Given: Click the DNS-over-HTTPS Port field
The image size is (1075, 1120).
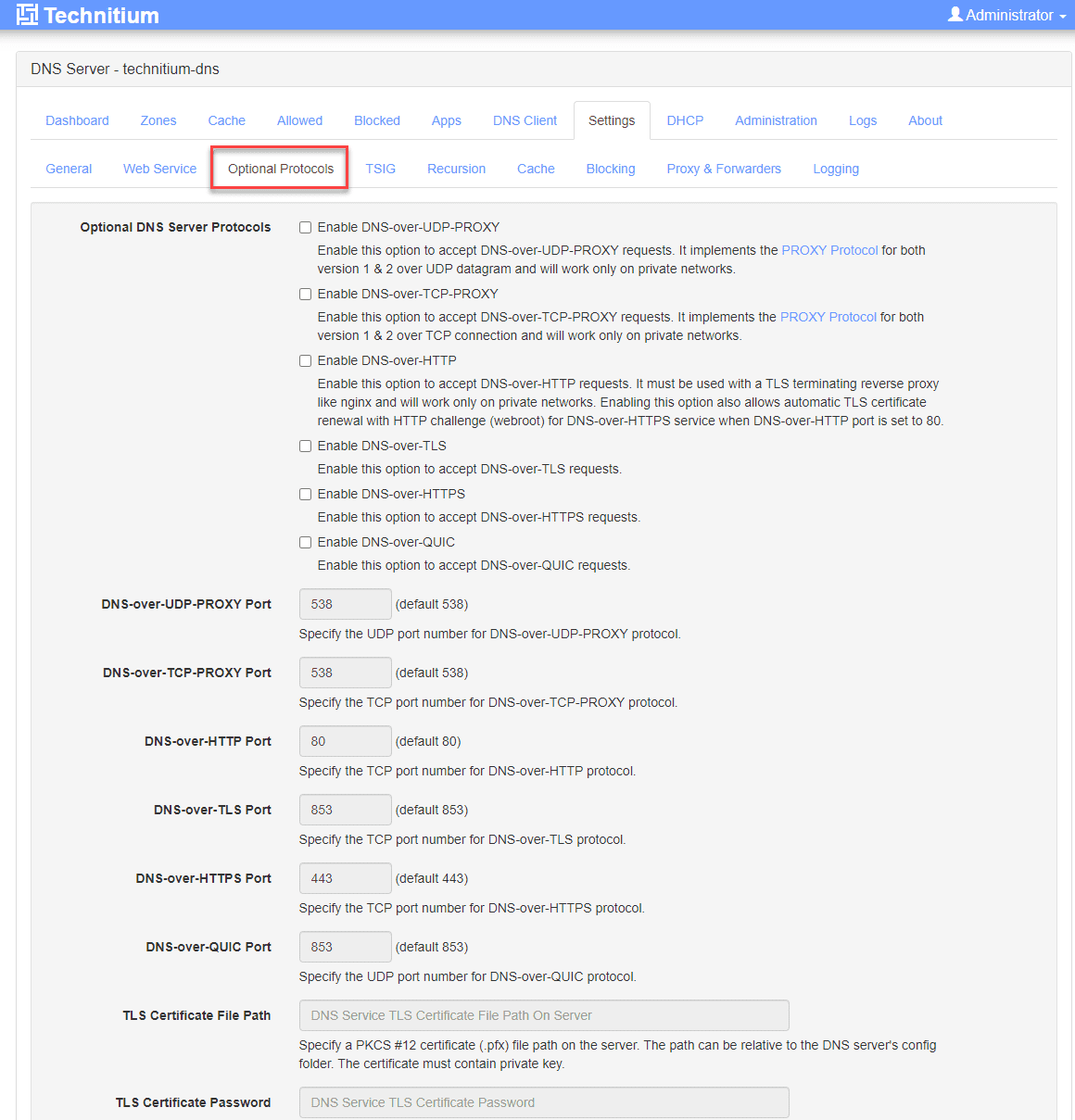Looking at the screenshot, I should (345, 878).
